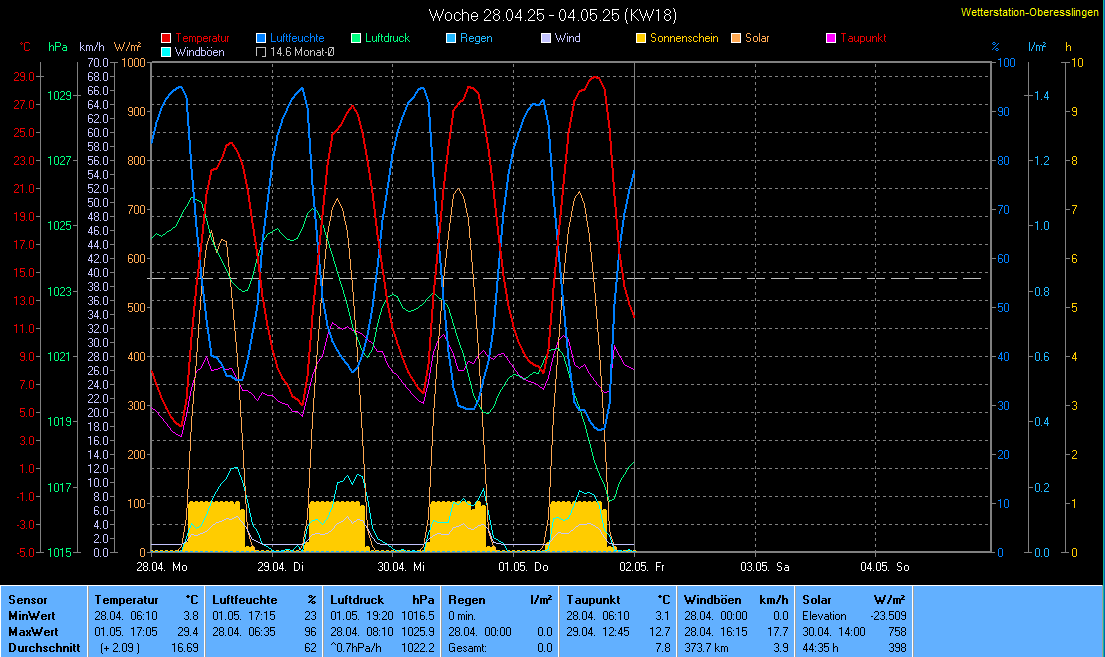
Task: Click the 'Temperatur' table column header
Action: pos(127,600)
